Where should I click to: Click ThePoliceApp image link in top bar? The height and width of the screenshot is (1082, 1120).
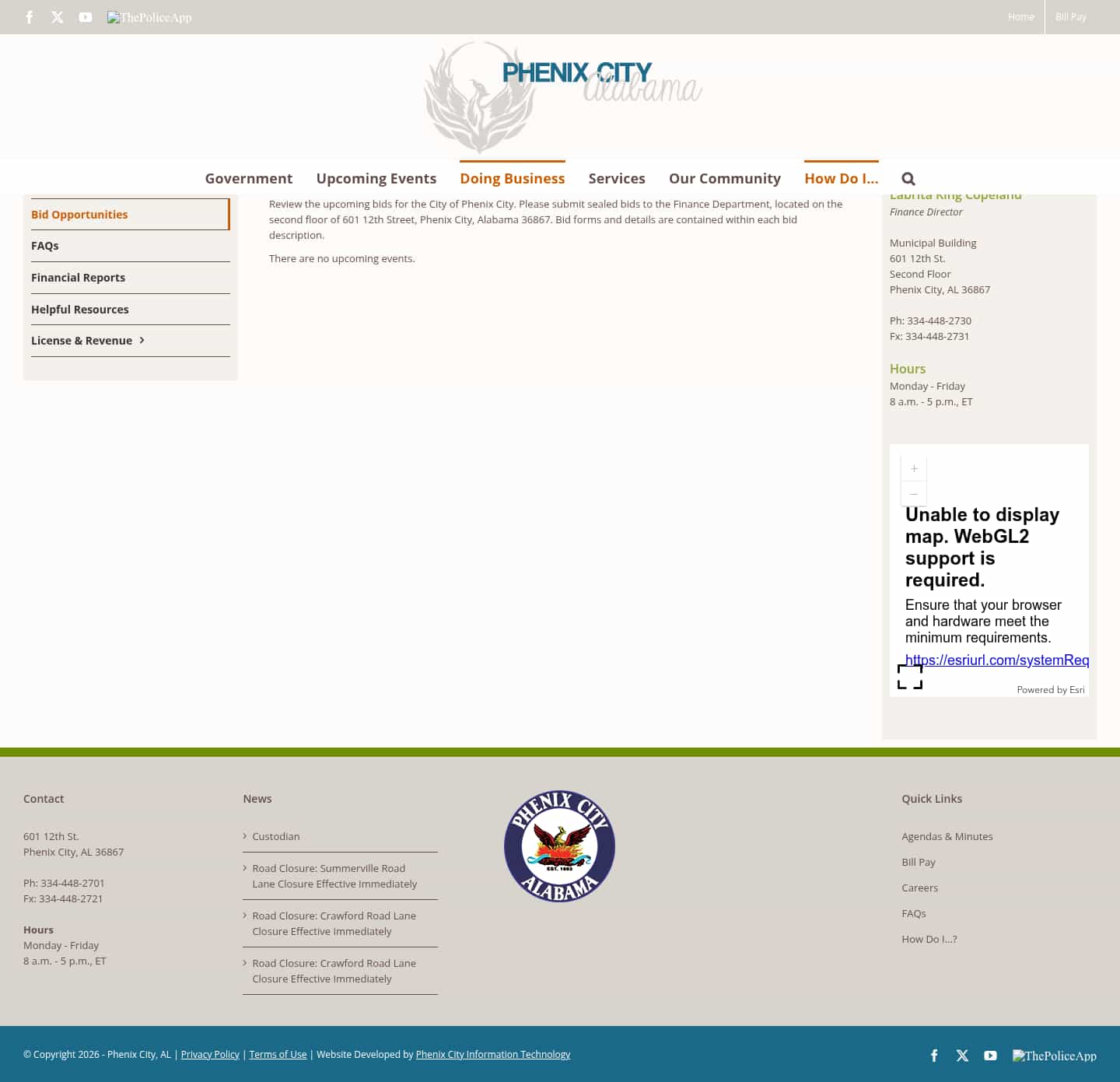(x=149, y=17)
